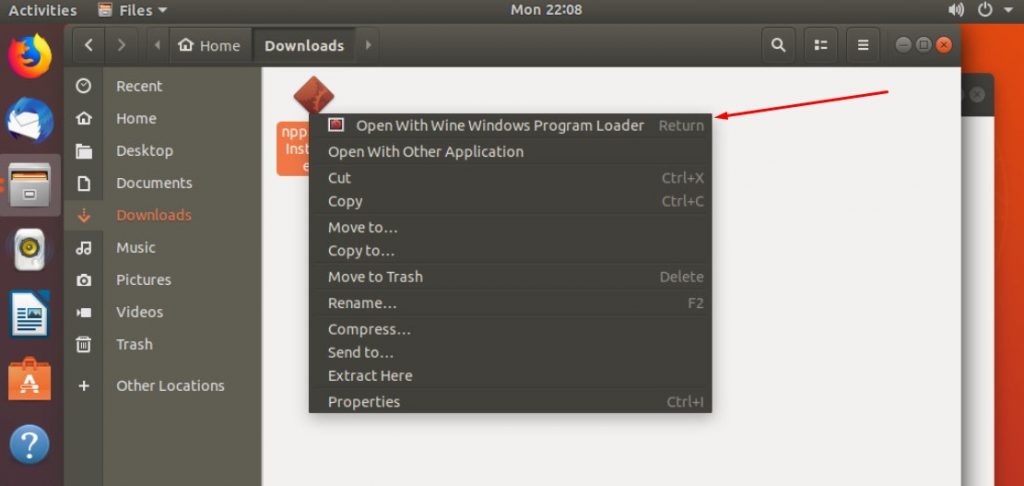Open Music label in the sidebar
This screenshot has height=486, width=1024.
[136, 248]
